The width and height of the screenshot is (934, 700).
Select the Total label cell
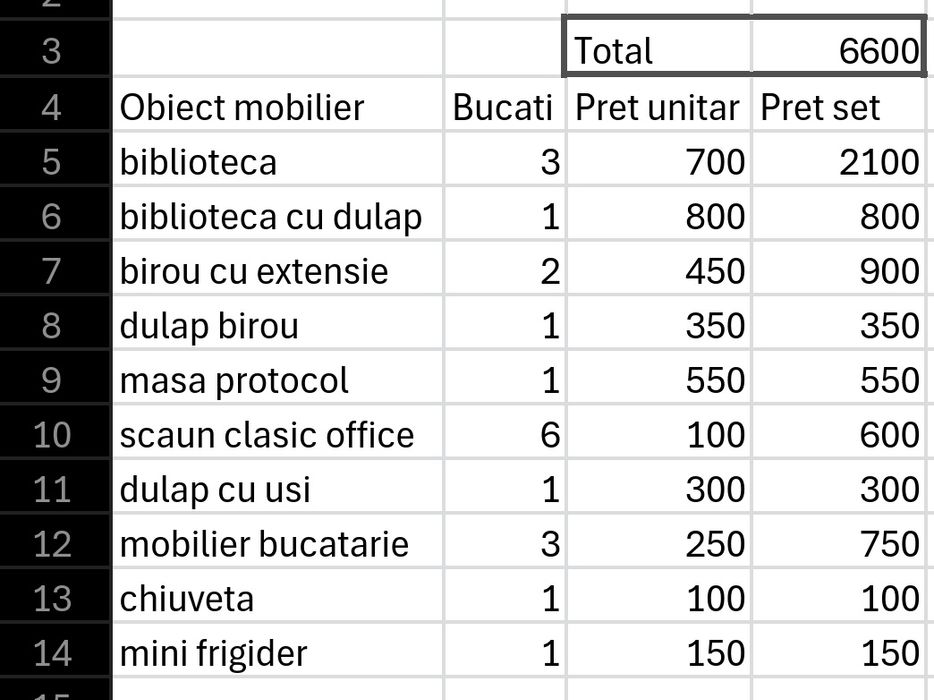click(658, 50)
